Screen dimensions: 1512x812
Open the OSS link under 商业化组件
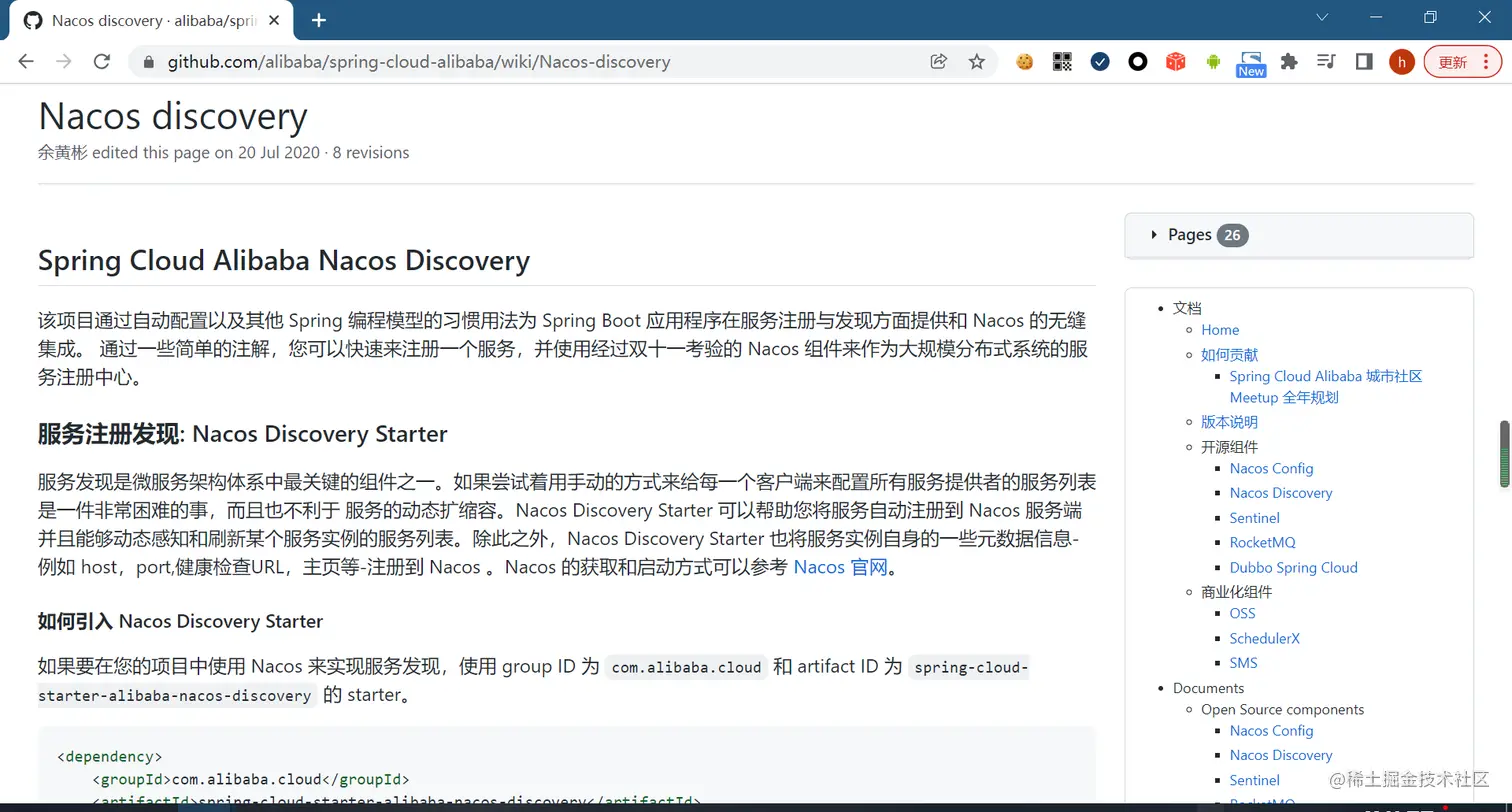tap(1242, 613)
